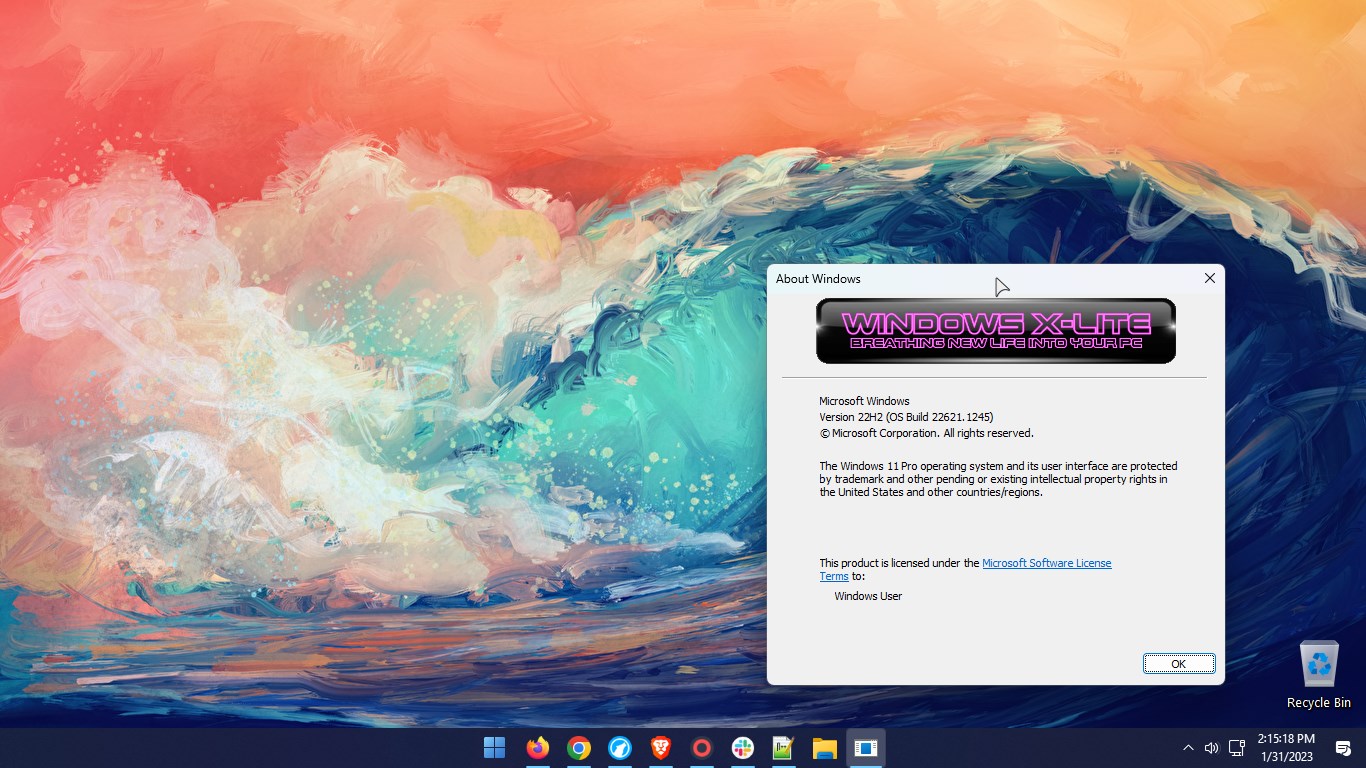The image size is (1366, 768).
Task: Close the About Windows dialog
Action: click(x=1209, y=278)
